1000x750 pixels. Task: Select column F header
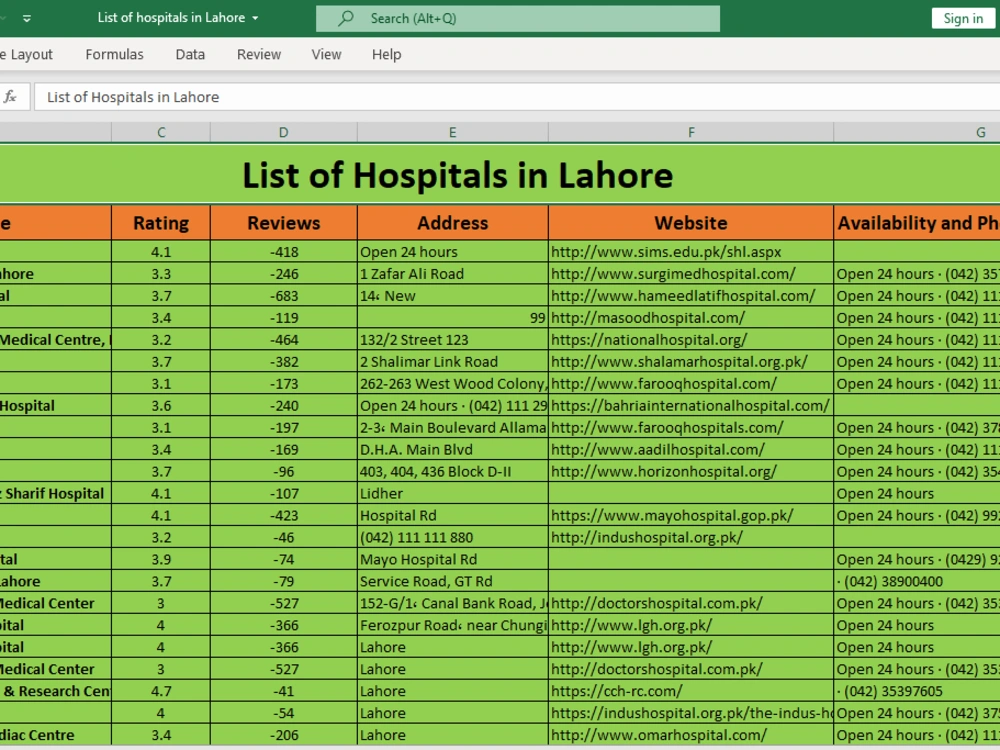pos(691,132)
